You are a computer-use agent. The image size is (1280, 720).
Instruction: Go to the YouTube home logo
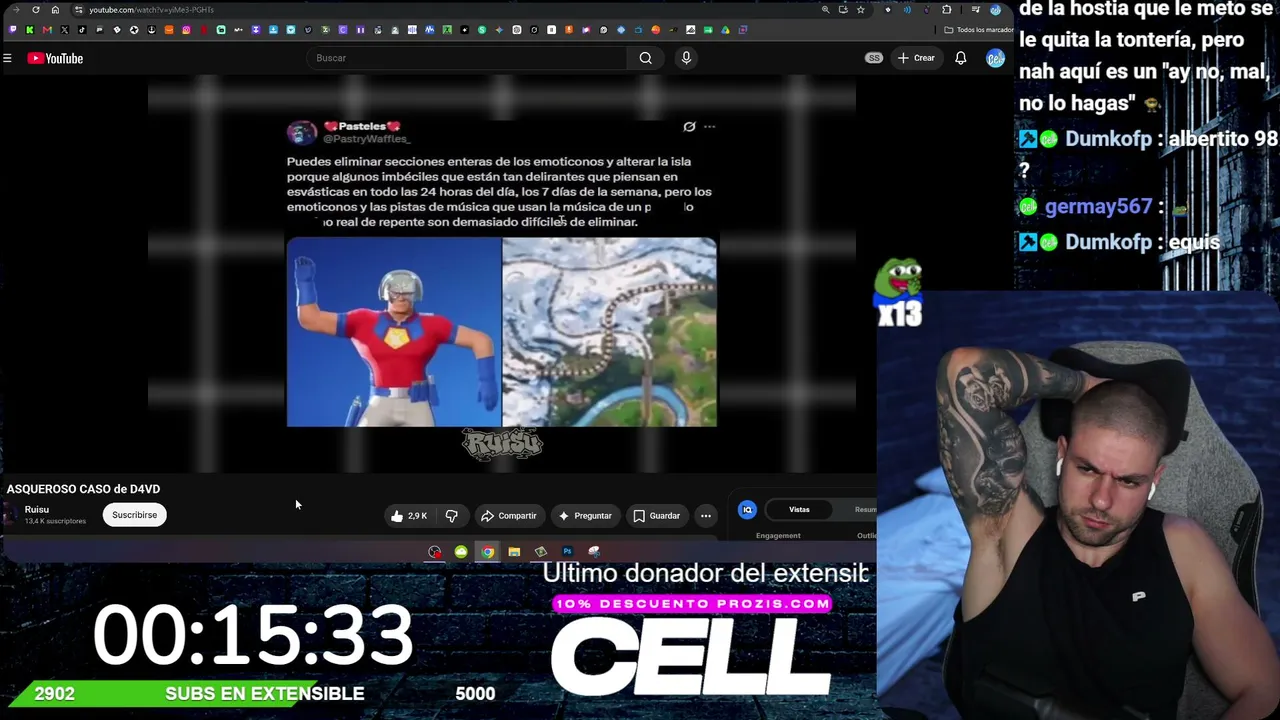point(55,58)
